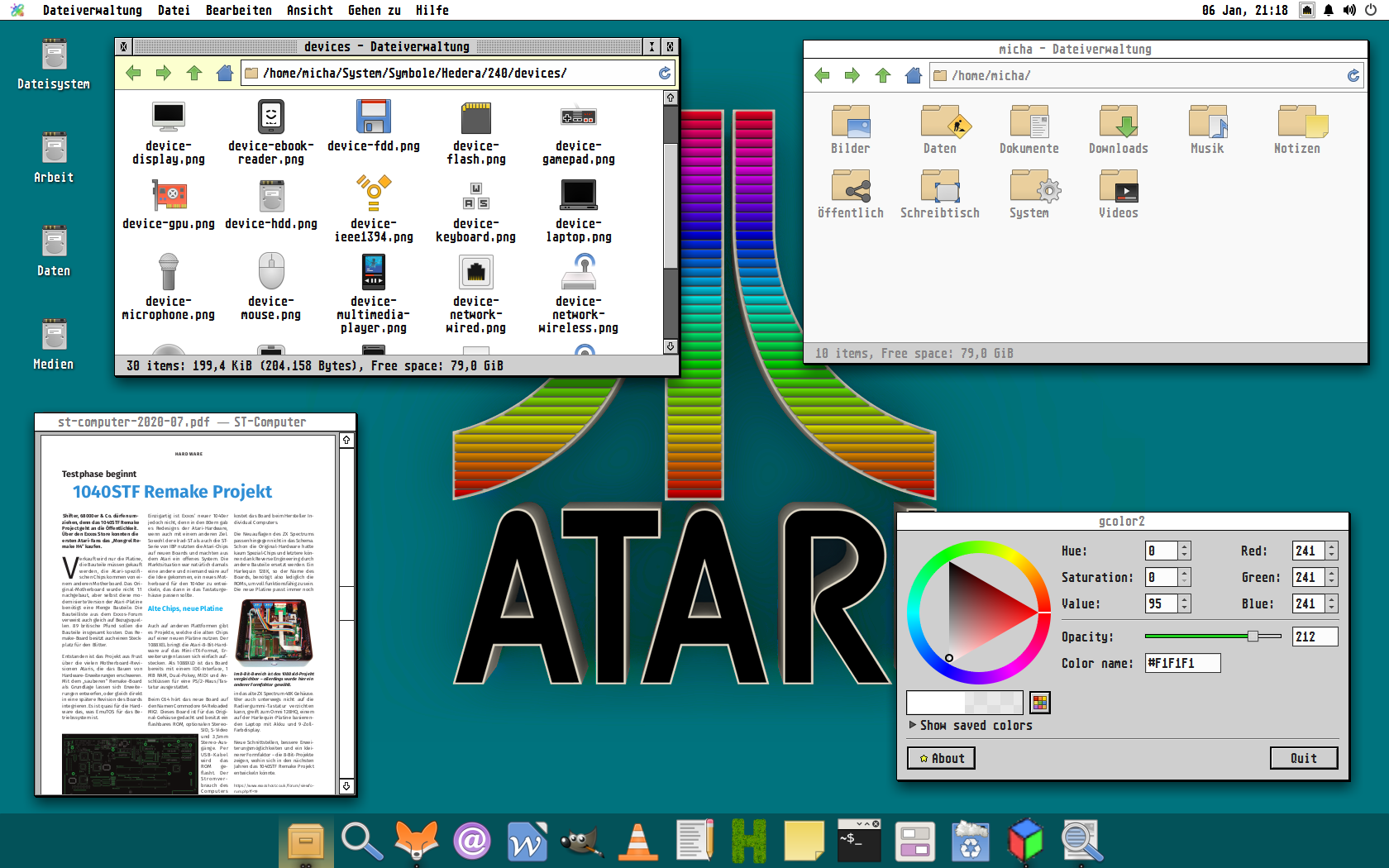Go back in devices file manager
Image resolution: width=1389 pixels, height=868 pixels.
pos(133,74)
